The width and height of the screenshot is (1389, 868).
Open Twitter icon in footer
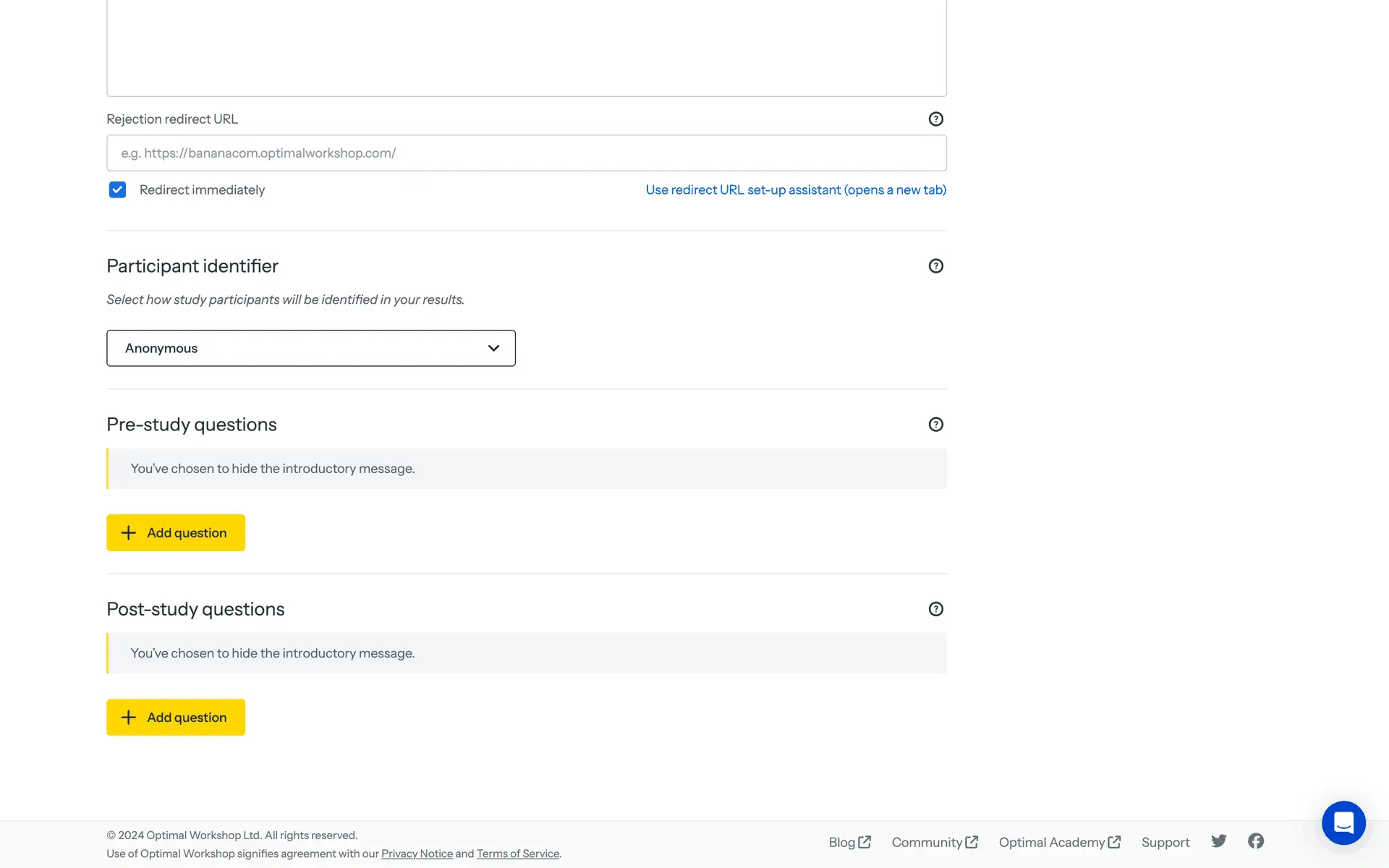point(1218,841)
